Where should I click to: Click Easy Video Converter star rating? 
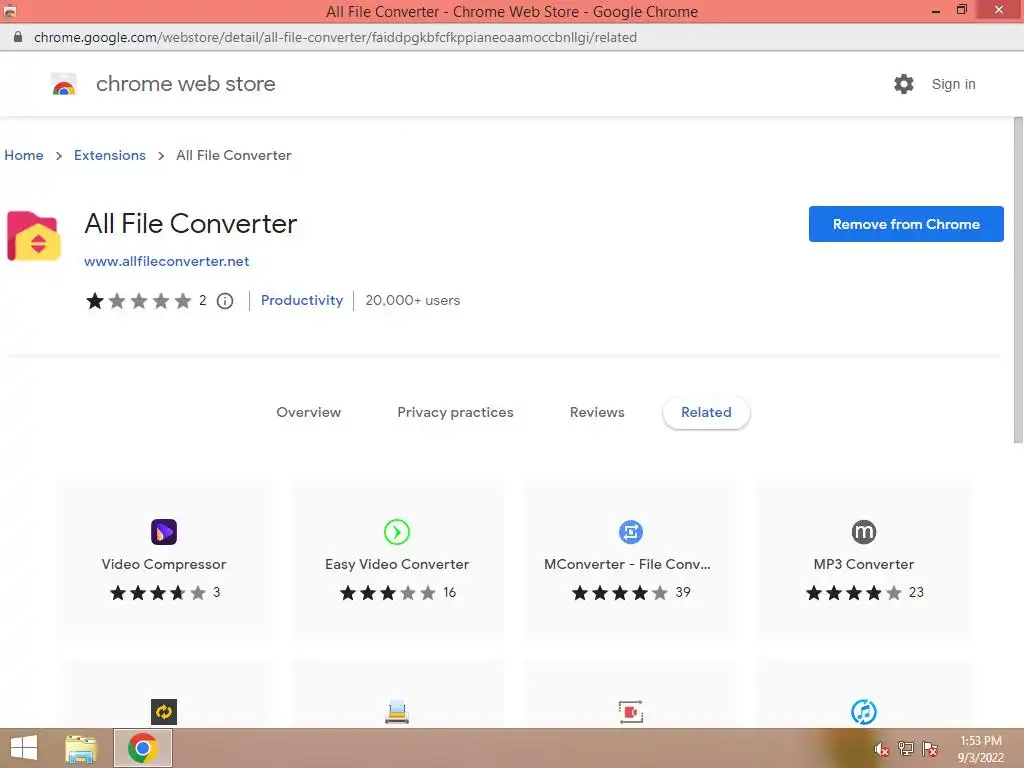click(388, 593)
